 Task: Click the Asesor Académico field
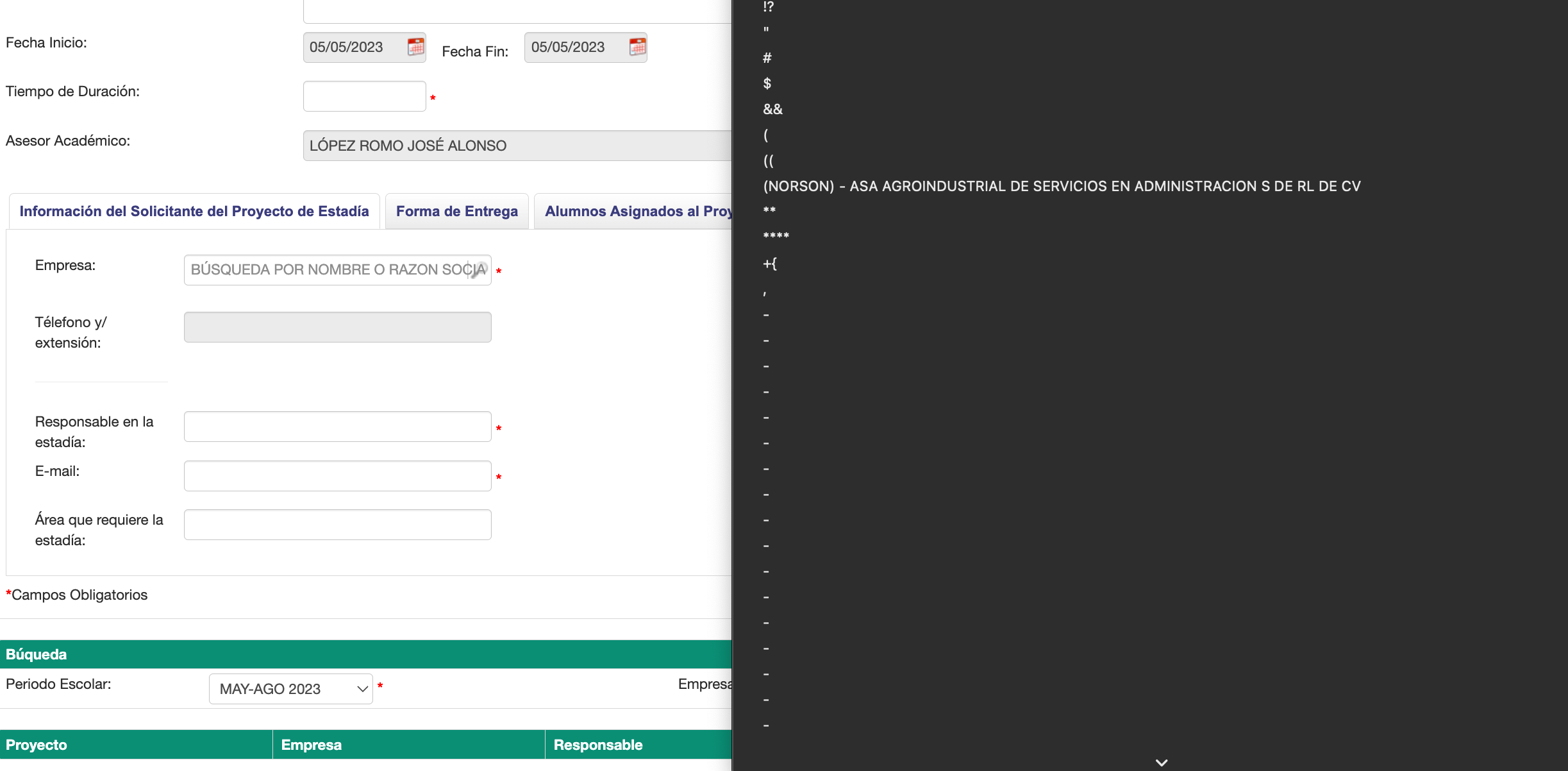517,146
